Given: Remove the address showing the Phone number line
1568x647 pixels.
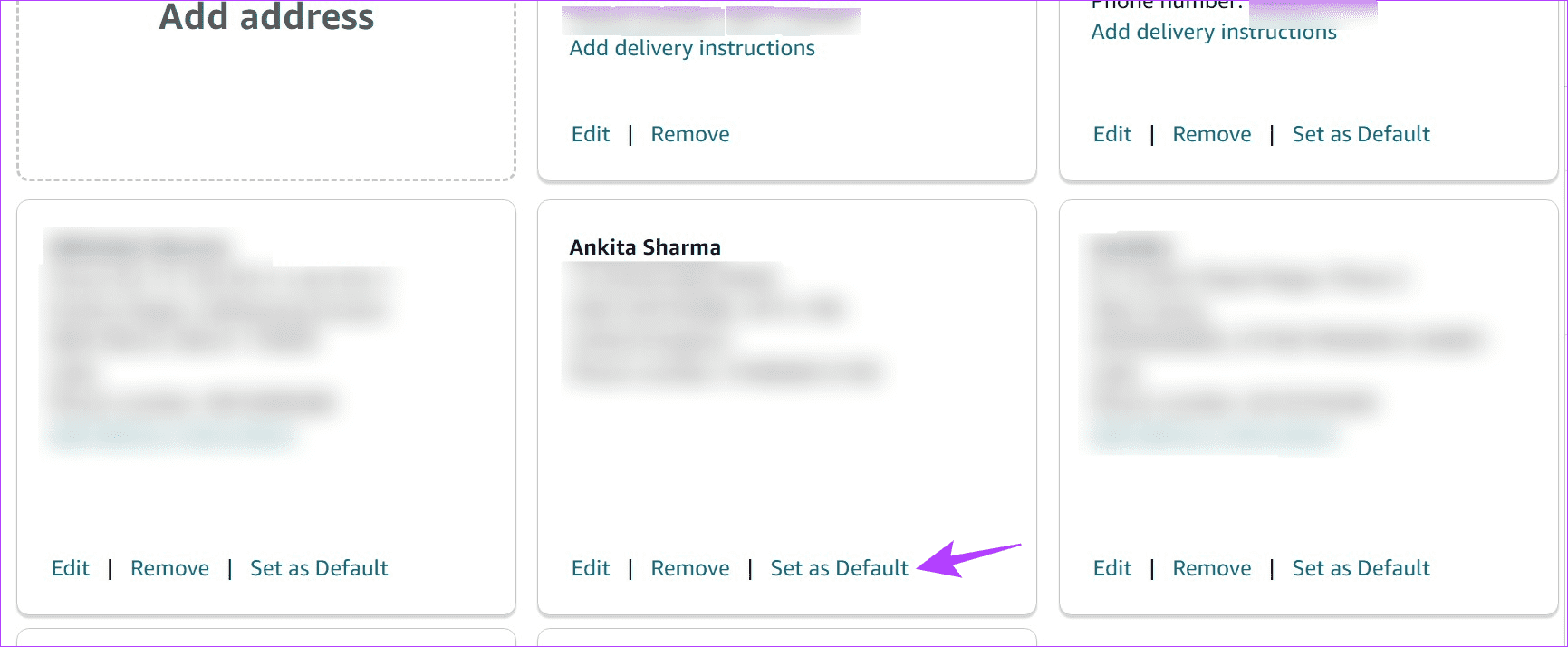Looking at the screenshot, I should click(1212, 134).
